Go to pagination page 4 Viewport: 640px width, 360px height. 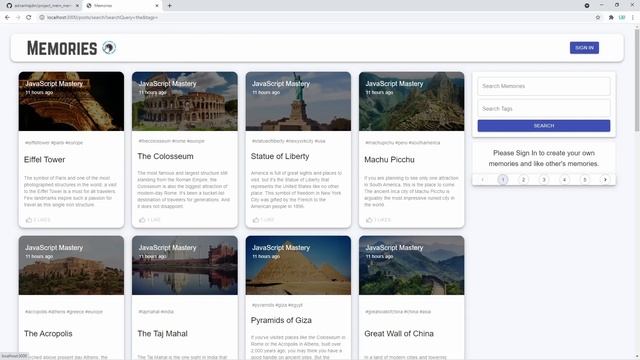tap(564, 180)
